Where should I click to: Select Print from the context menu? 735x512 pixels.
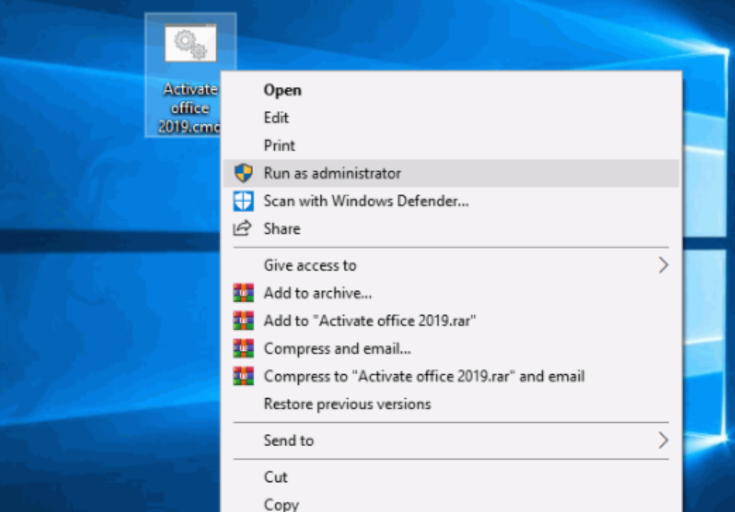click(451, 145)
